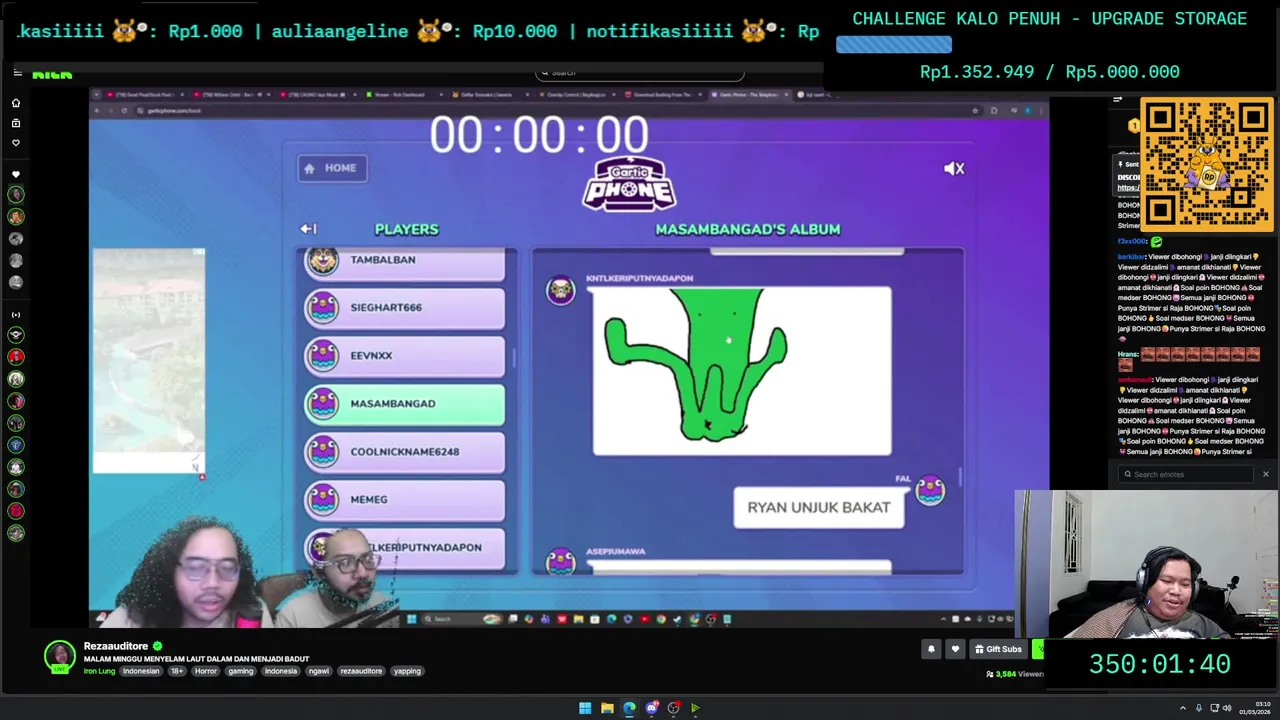Unmute sound with Gartic Phone speaker icon
The height and width of the screenshot is (720, 1280).
(x=954, y=169)
